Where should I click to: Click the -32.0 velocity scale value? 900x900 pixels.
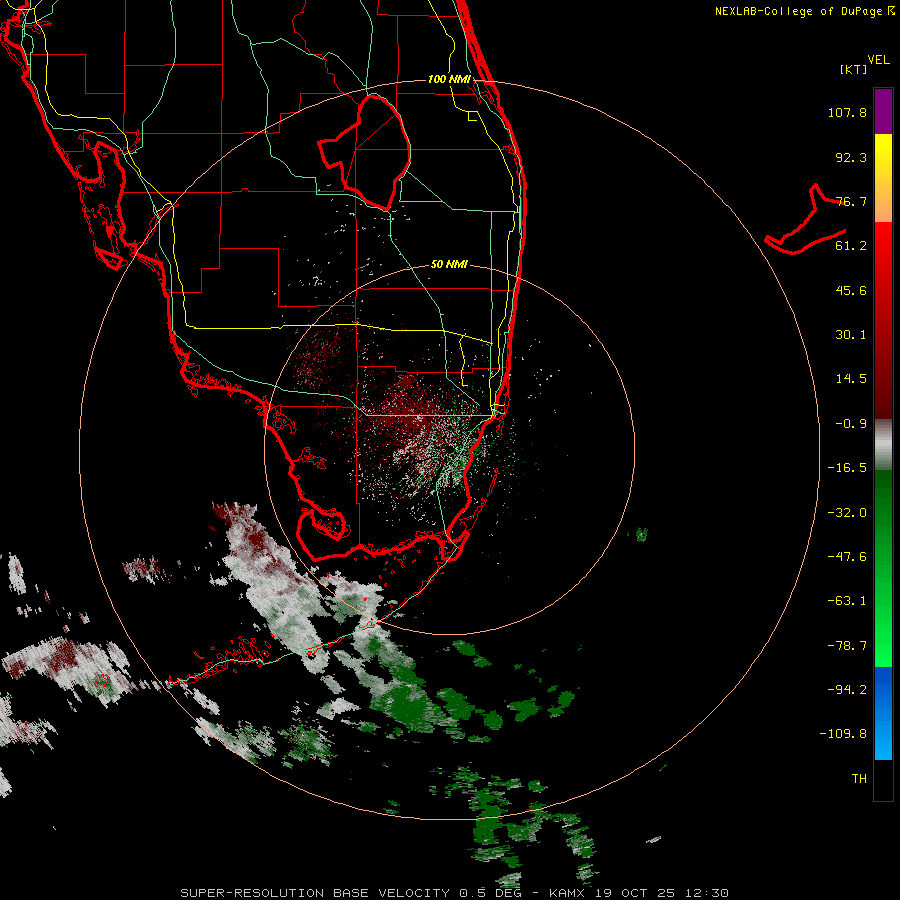click(847, 513)
